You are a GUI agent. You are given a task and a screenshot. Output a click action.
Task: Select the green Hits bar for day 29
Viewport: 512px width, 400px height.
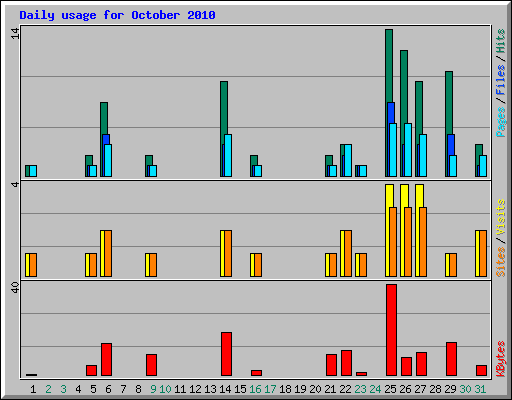click(449, 102)
